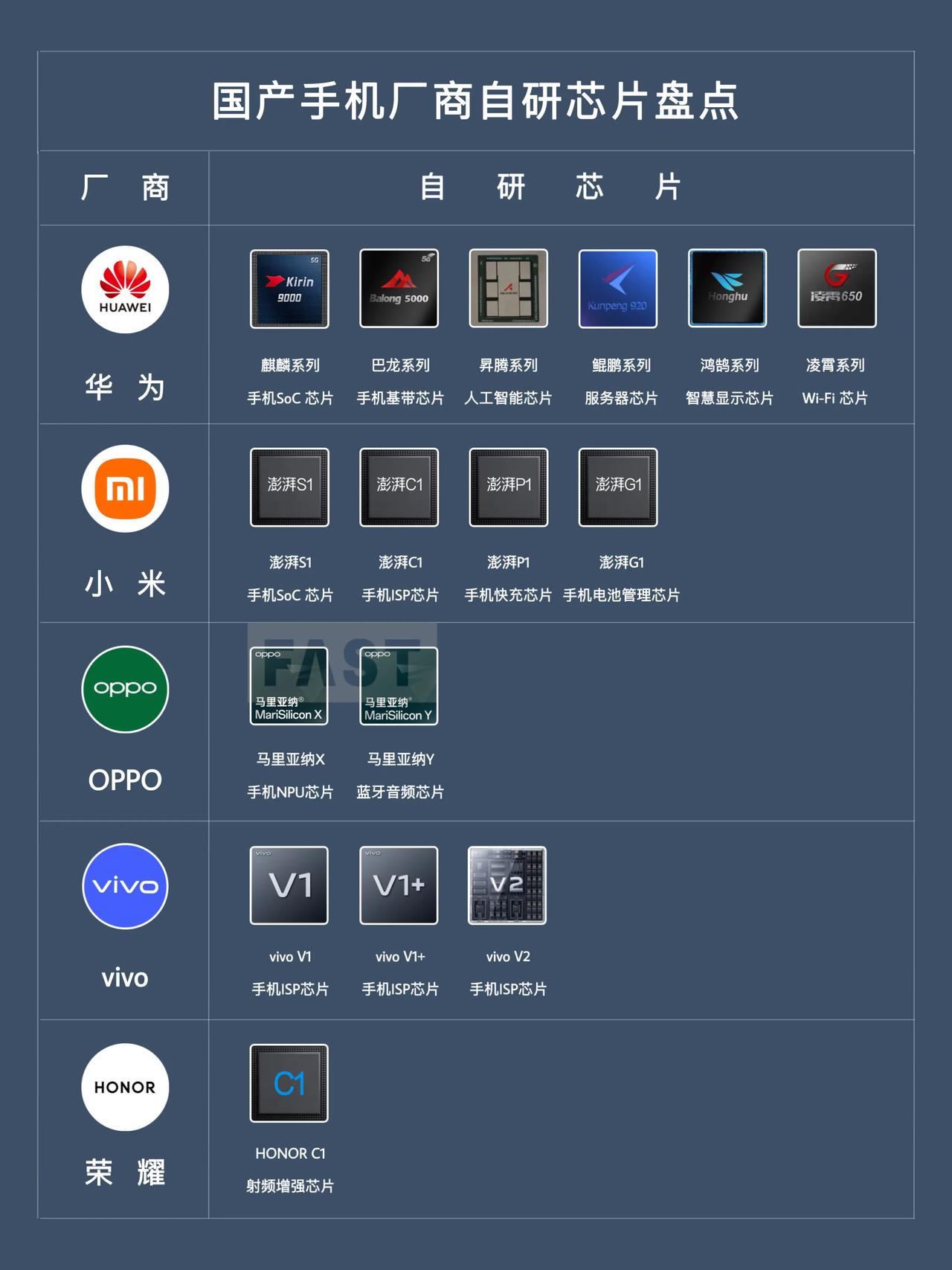Click the 手机NPU芯片 description
The image size is (952, 1270).
[x=290, y=792]
